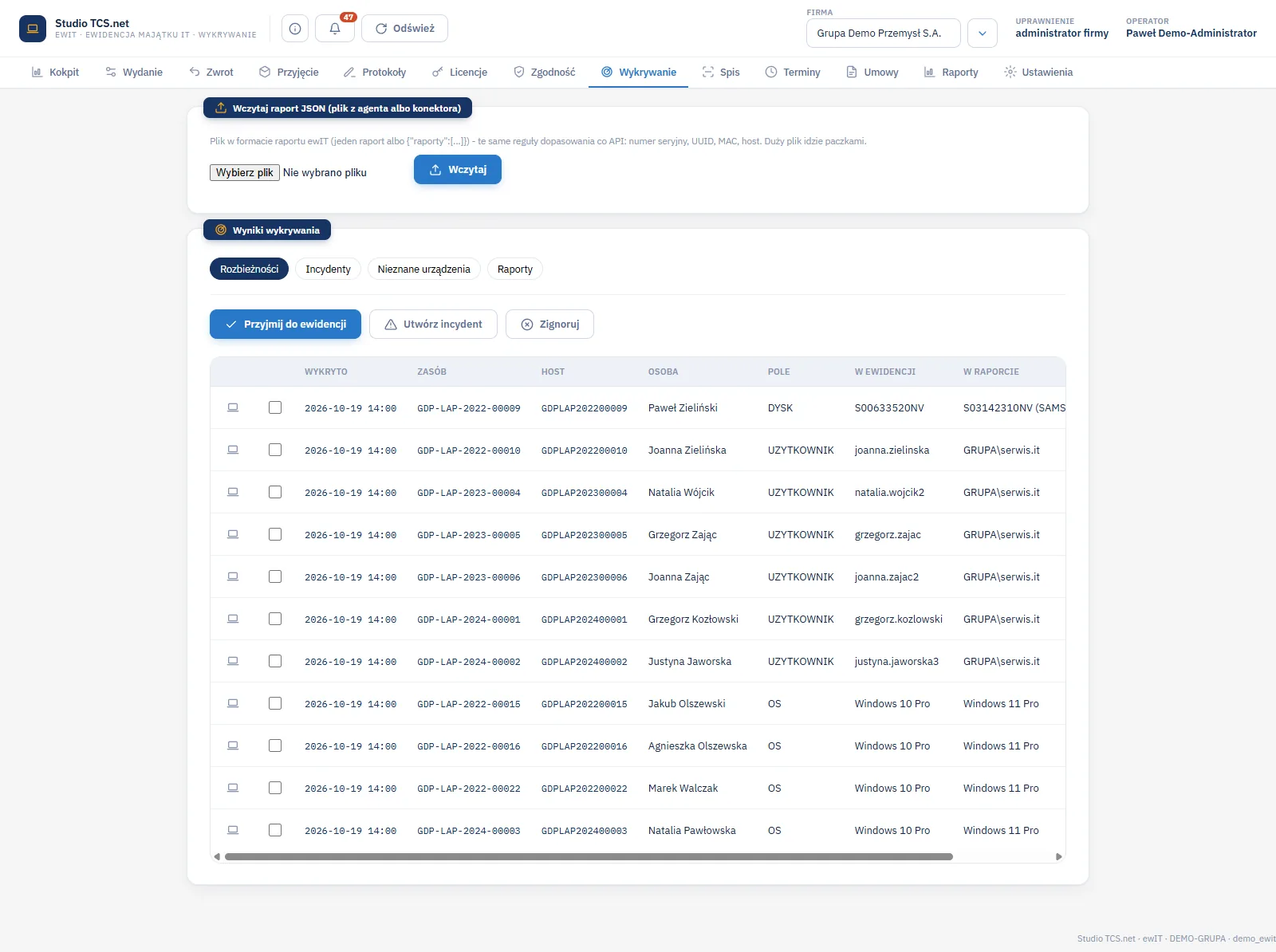Select the checkbox for Jakub Olszewski row

[275, 703]
